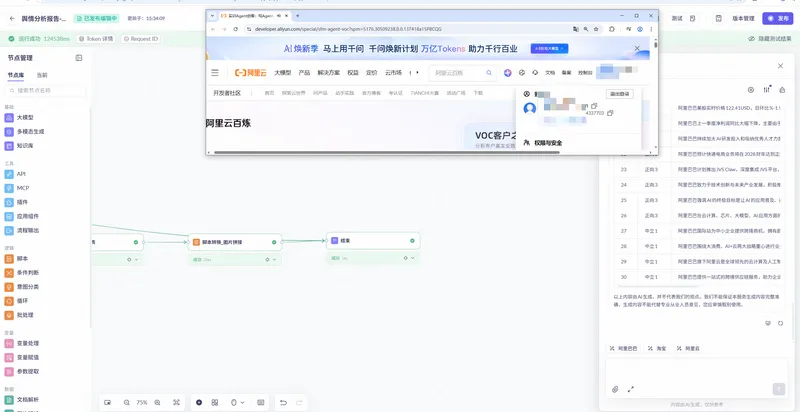Fit the workflow canvas to view

click(x=177, y=402)
